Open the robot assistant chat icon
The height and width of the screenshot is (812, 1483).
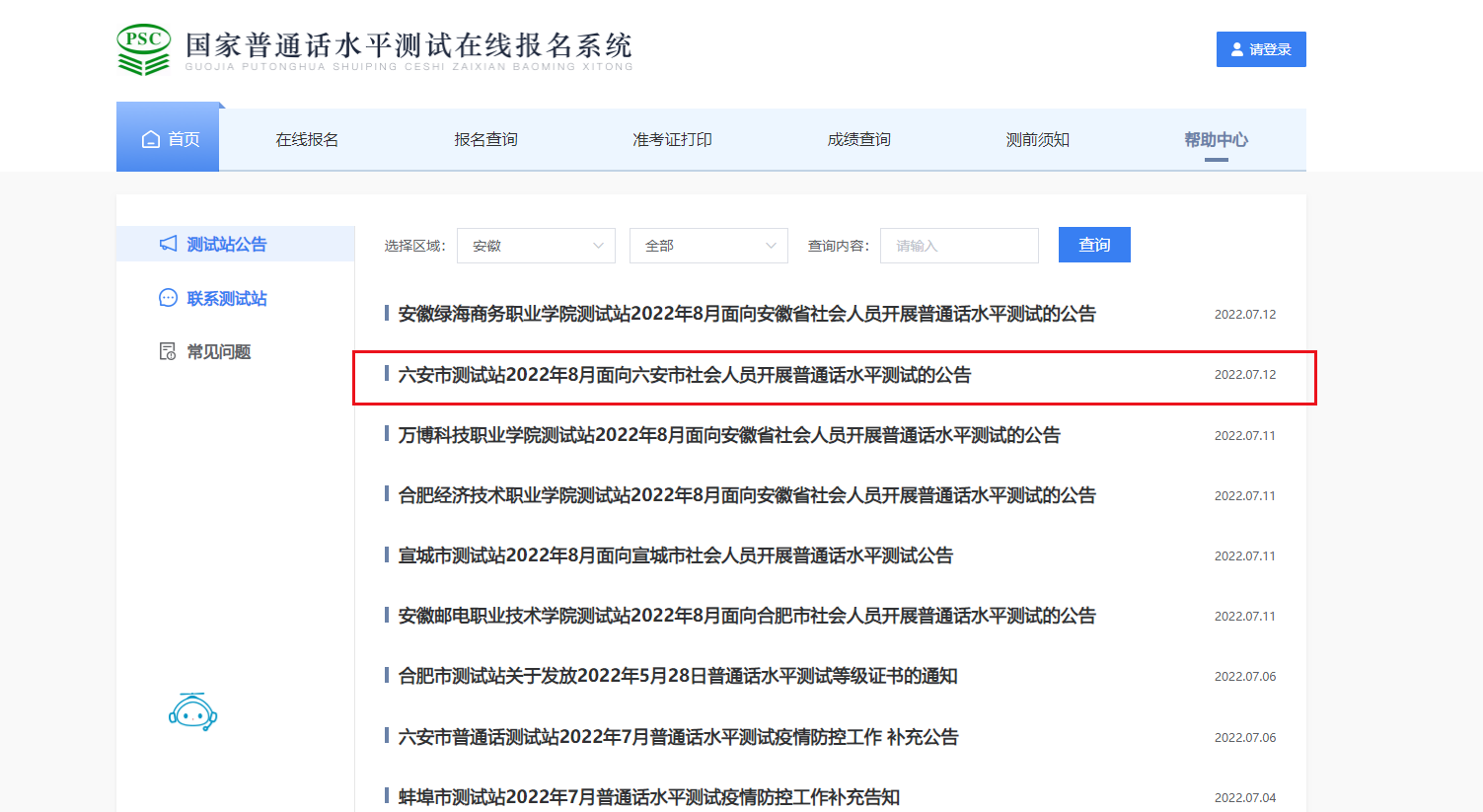point(192,712)
